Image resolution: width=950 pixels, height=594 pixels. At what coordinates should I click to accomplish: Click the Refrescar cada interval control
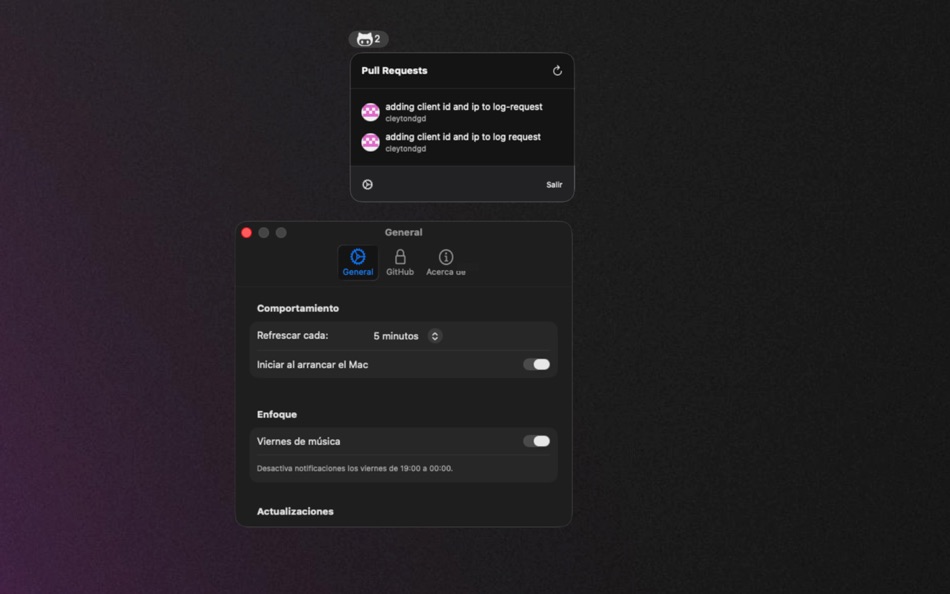[x=405, y=336]
